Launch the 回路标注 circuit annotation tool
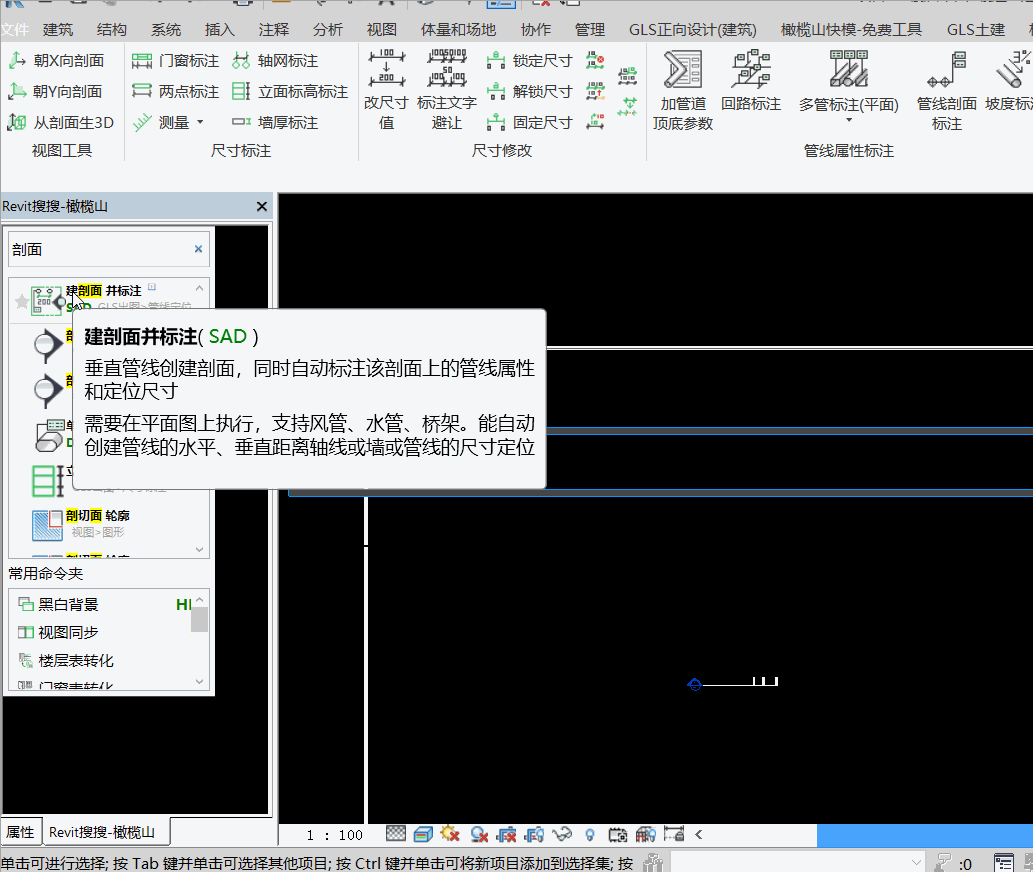This screenshot has height=872, width=1033. click(751, 80)
